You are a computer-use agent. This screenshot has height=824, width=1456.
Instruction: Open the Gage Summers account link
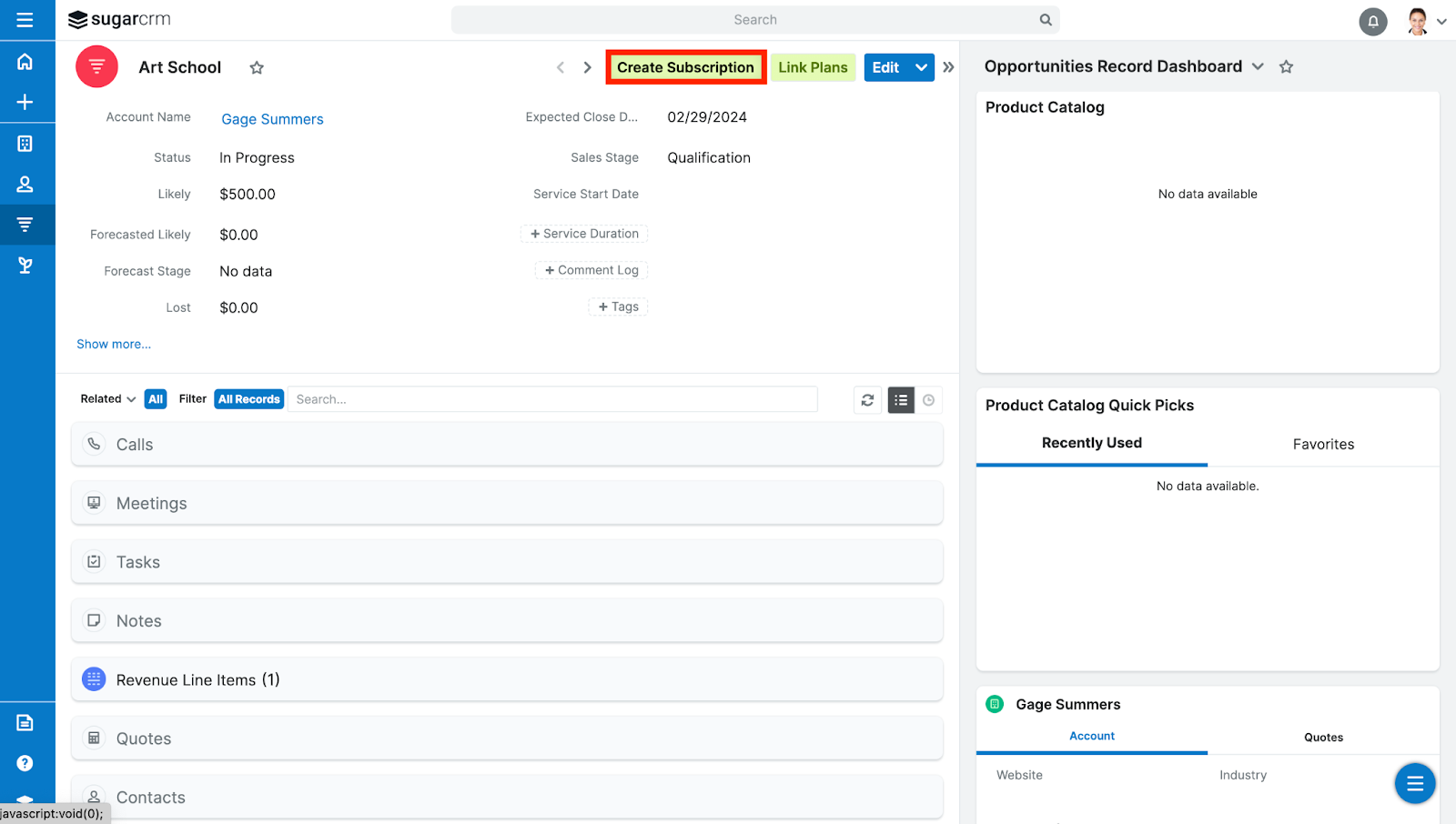[271, 119]
